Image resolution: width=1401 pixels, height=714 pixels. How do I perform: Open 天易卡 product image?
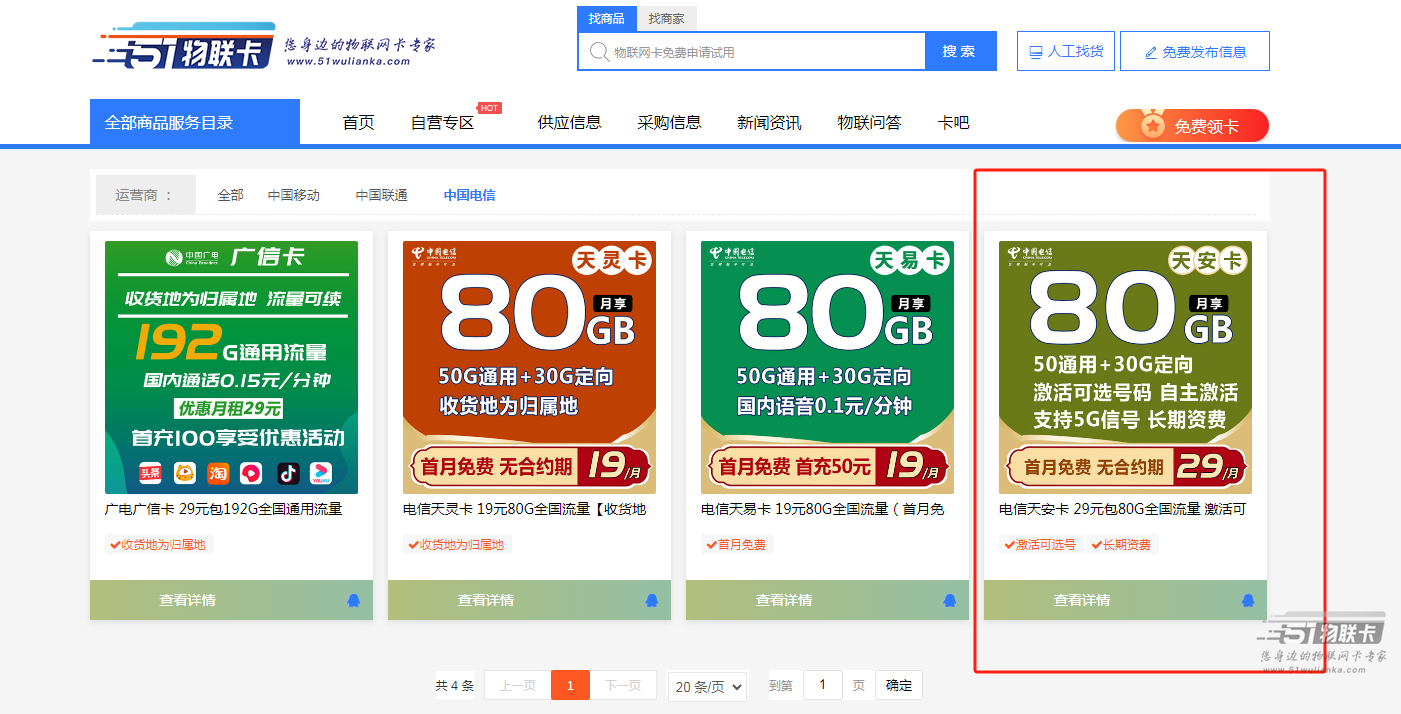click(x=827, y=367)
